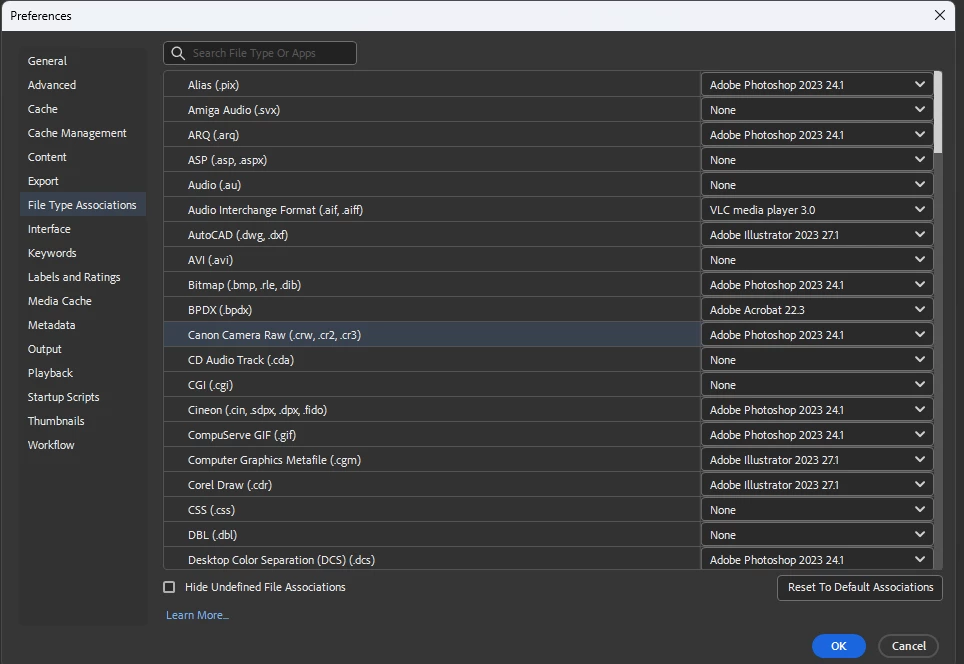Screen dimensions: 964x664
Task: Open application dropdown for BPDX (.bpdx)
Action: (x=817, y=310)
